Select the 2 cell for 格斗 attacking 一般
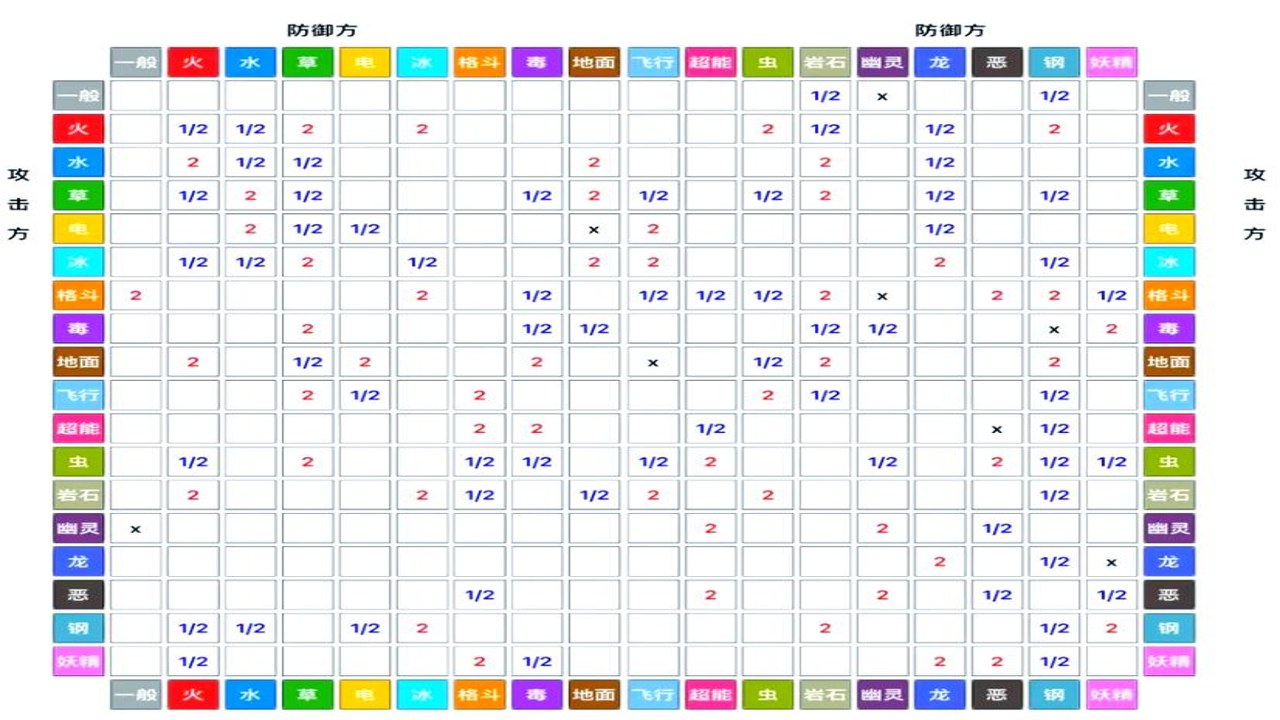 tap(136, 295)
